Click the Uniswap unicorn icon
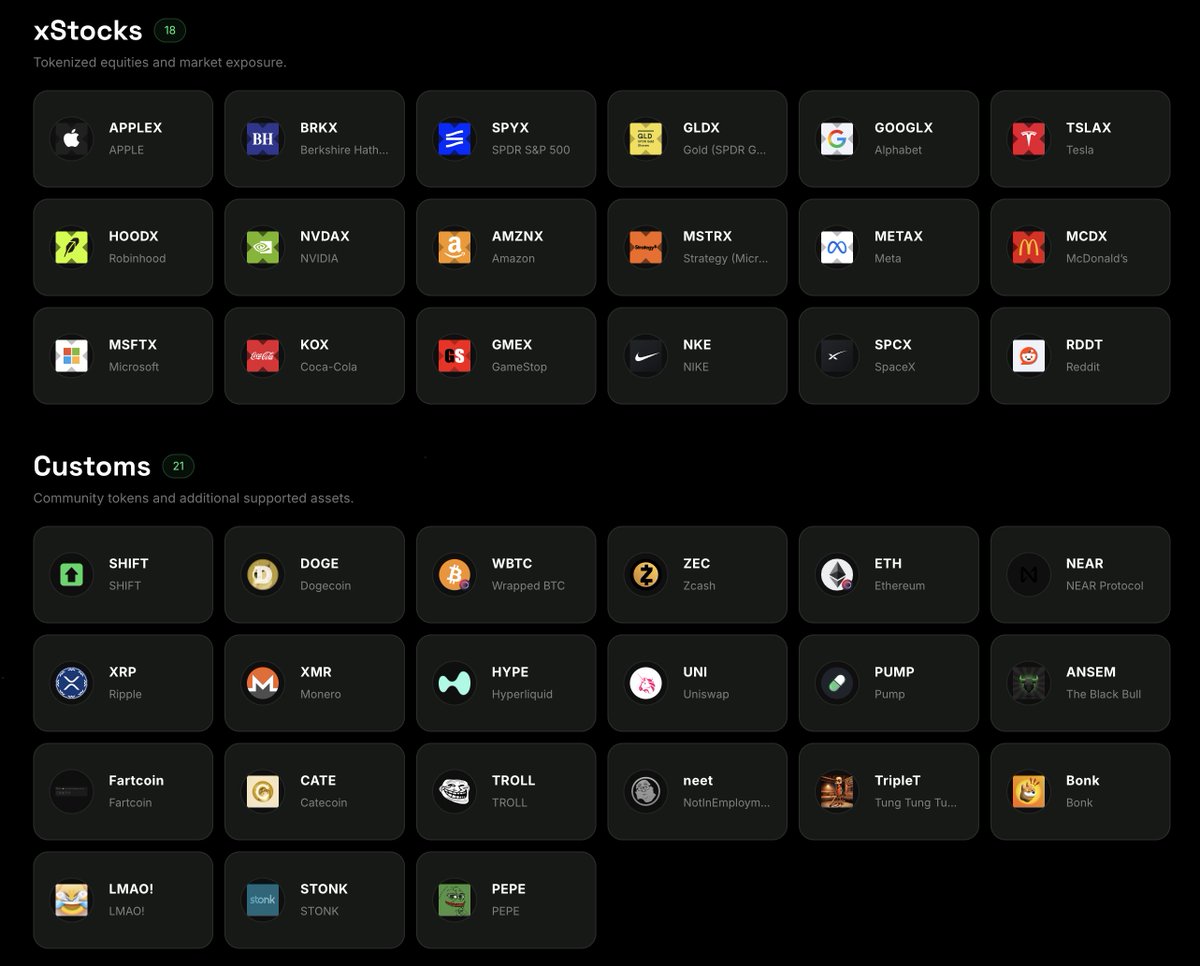Image resolution: width=1200 pixels, height=966 pixels. (x=645, y=683)
